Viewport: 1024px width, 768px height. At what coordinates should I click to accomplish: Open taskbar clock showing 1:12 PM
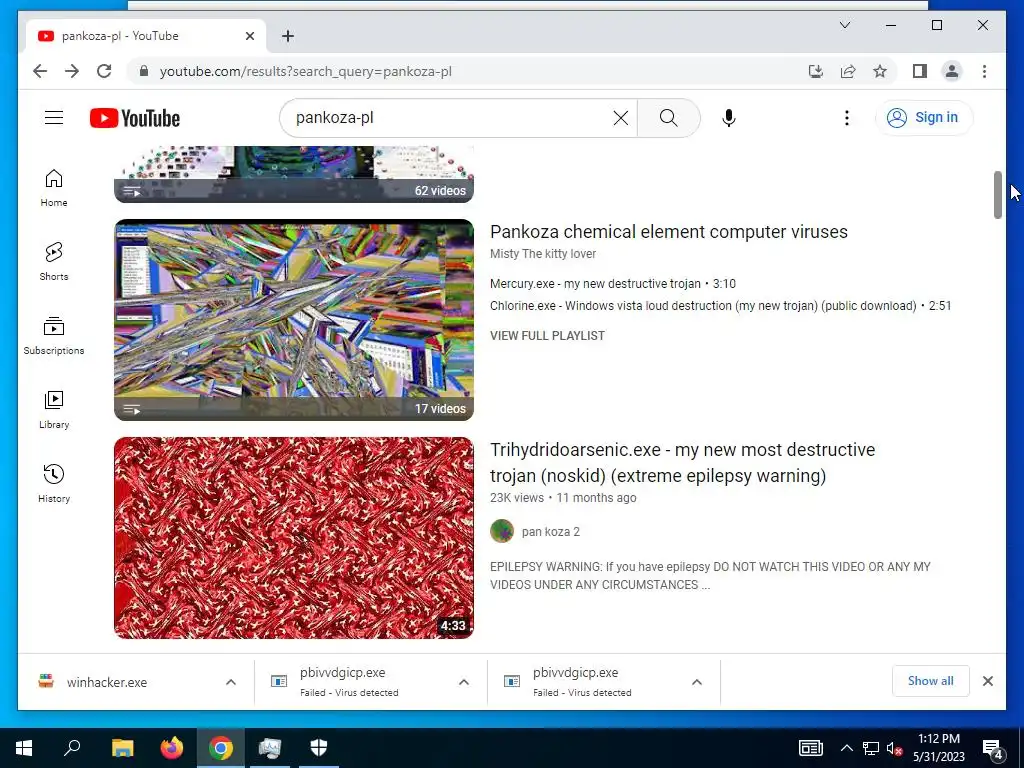pyautogui.click(x=938, y=748)
